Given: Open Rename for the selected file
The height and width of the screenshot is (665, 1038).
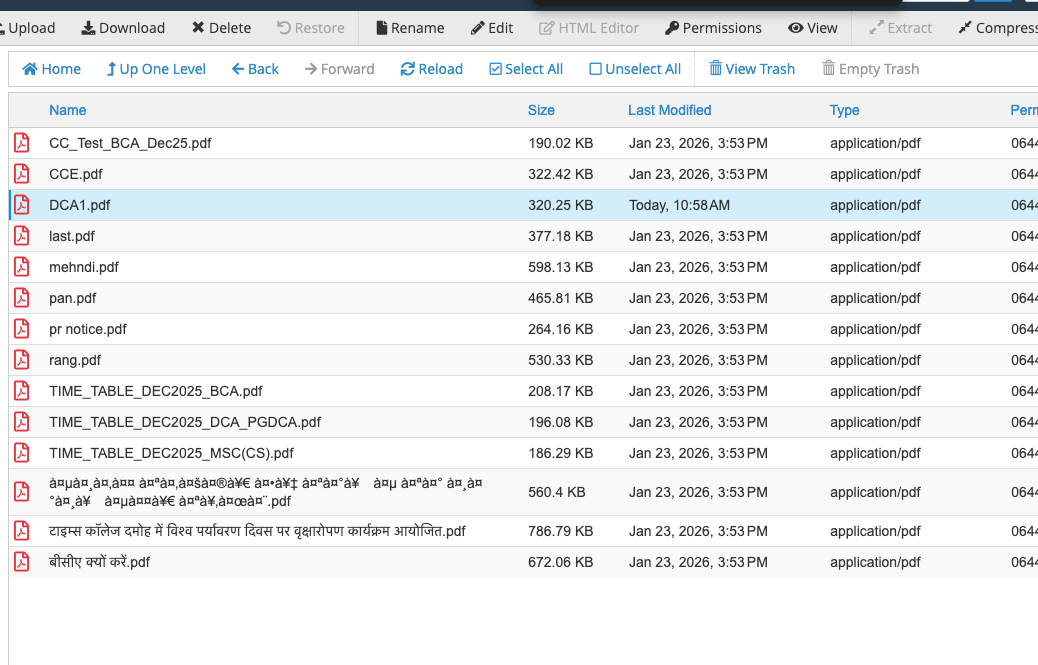Looking at the screenshot, I should pyautogui.click(x=410, y=28).
